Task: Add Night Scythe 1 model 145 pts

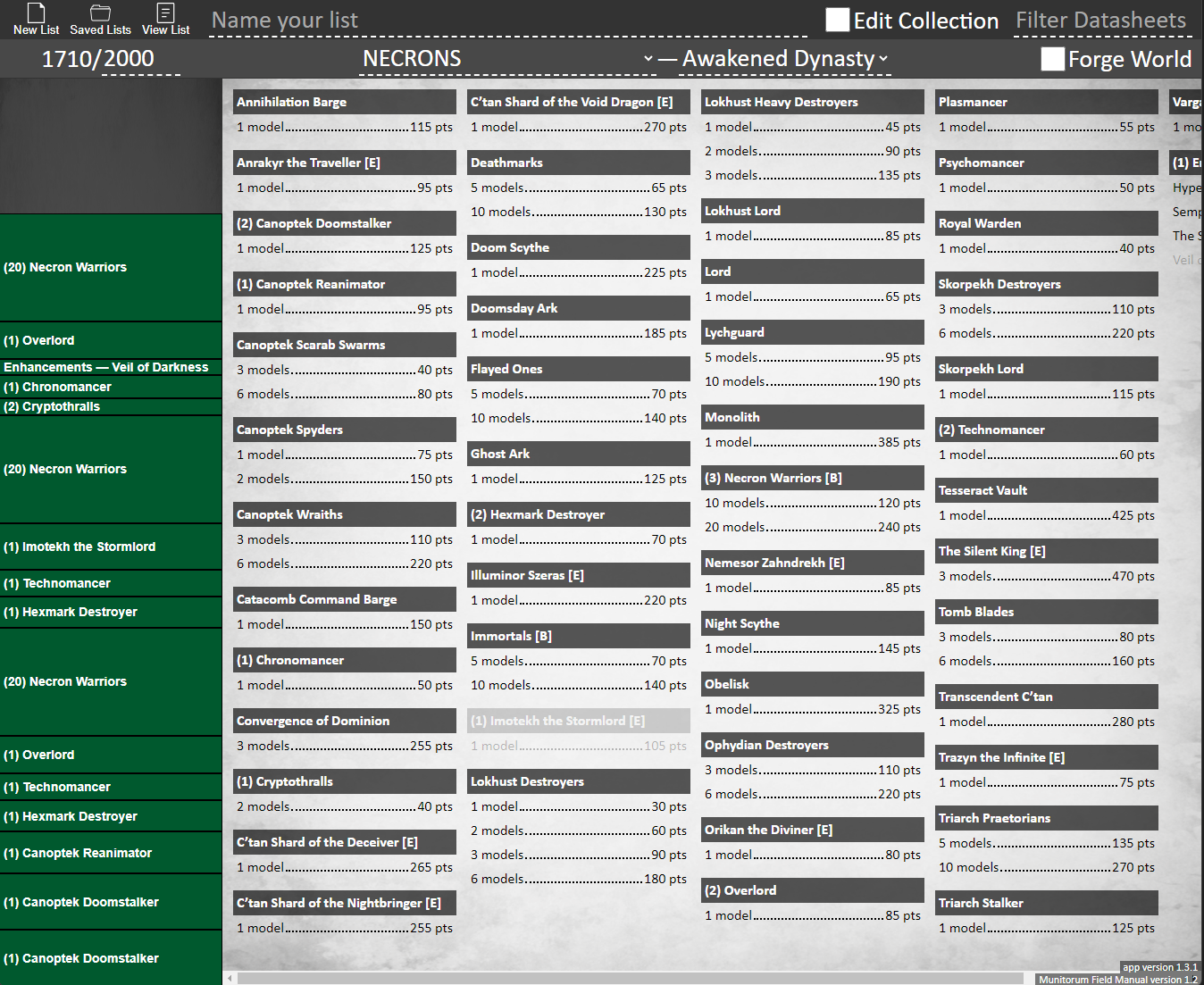Action: click(x=813, y=648)
